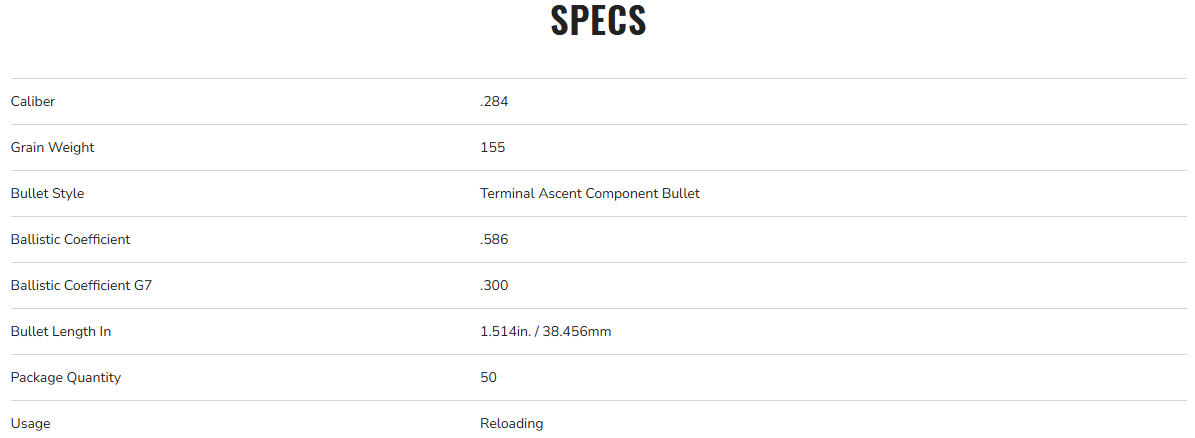Image resolution: width=1195 pixels, height=438 pixels.
Task: Click the Caliber label
Action: tap(33, 101)
